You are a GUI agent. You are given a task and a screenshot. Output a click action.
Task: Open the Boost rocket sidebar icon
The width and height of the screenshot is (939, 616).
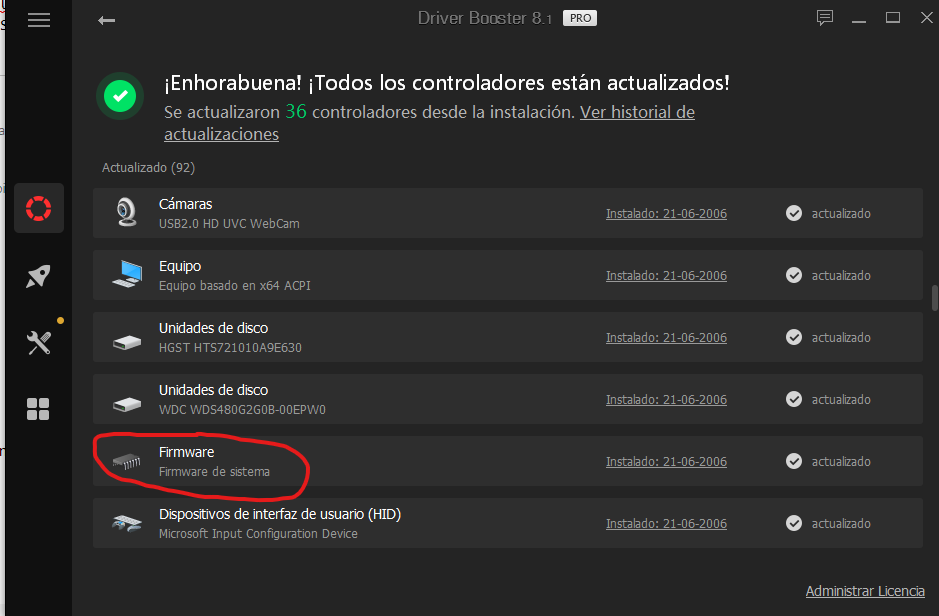[x=38, y=276]
